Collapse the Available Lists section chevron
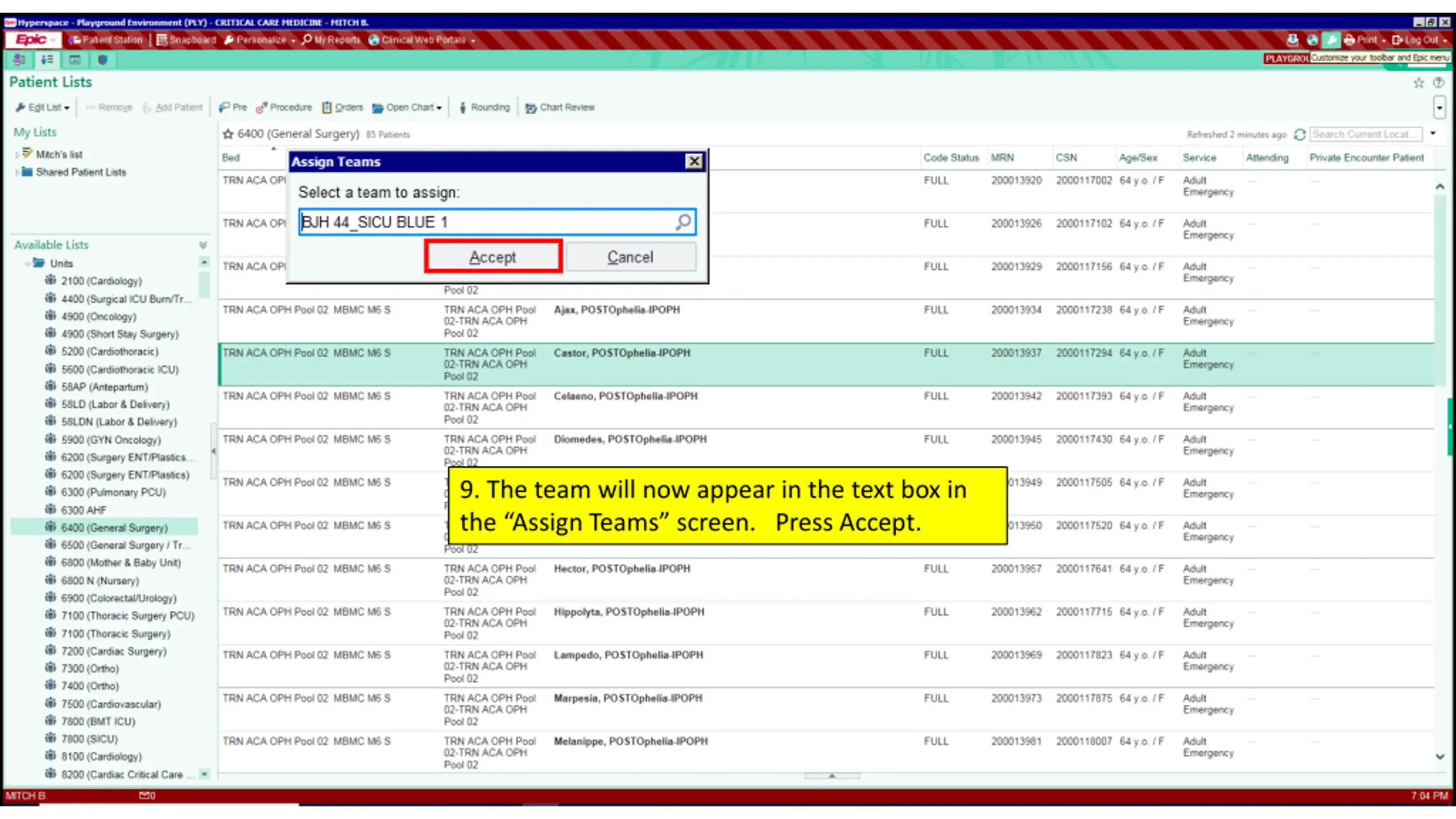The image size is (1456, 819). pyautogui.click(x=203, y=245)
